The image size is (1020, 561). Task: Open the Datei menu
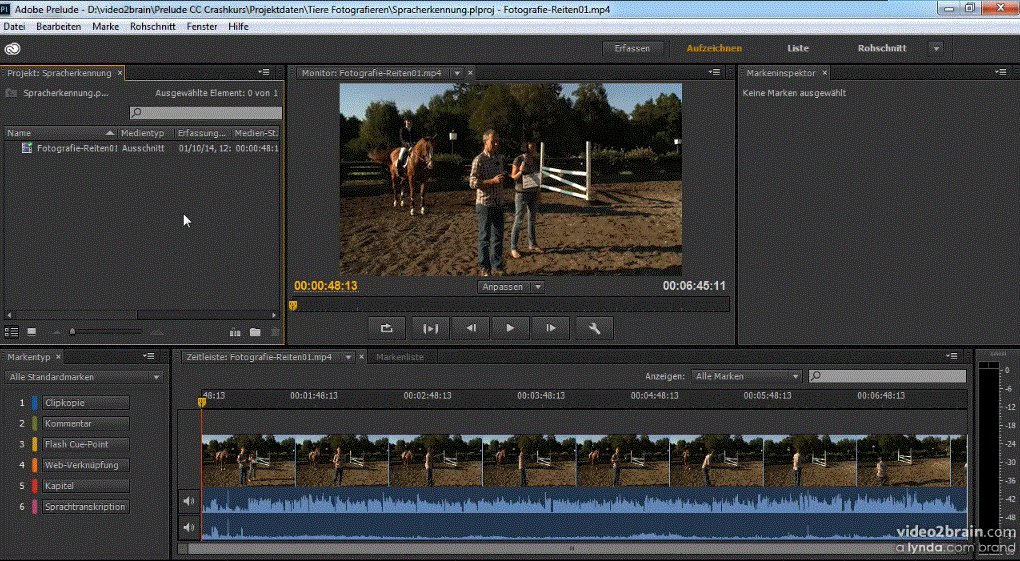(14, 27)
